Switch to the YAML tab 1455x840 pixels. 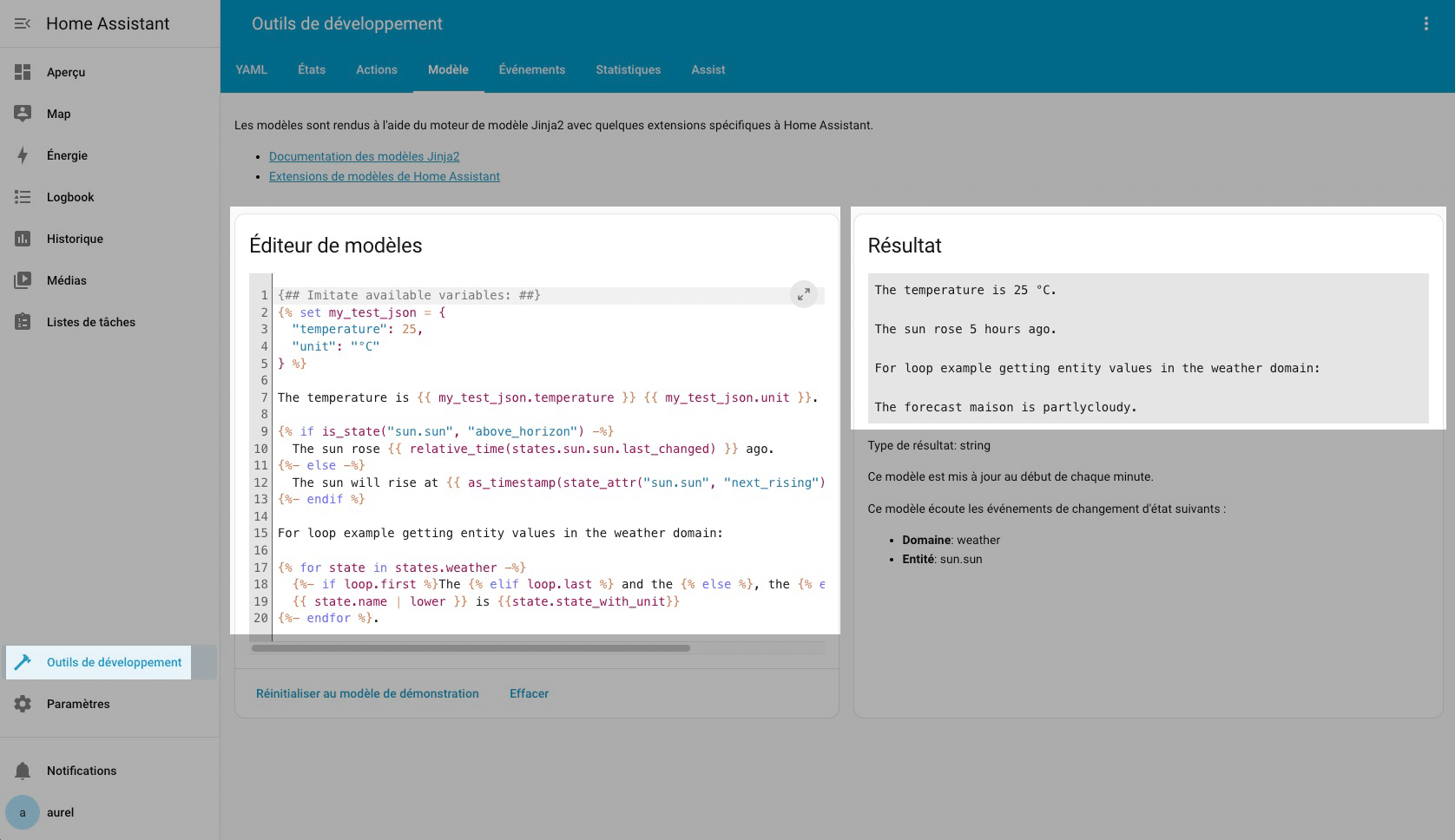pyautogui.click(x=252, y=69)
